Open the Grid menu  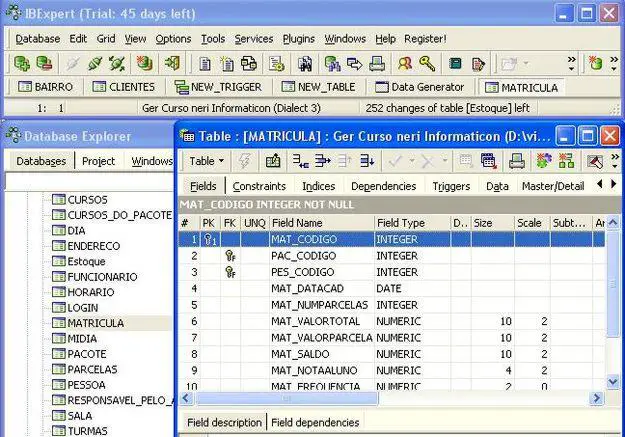[x=106, y=39]
